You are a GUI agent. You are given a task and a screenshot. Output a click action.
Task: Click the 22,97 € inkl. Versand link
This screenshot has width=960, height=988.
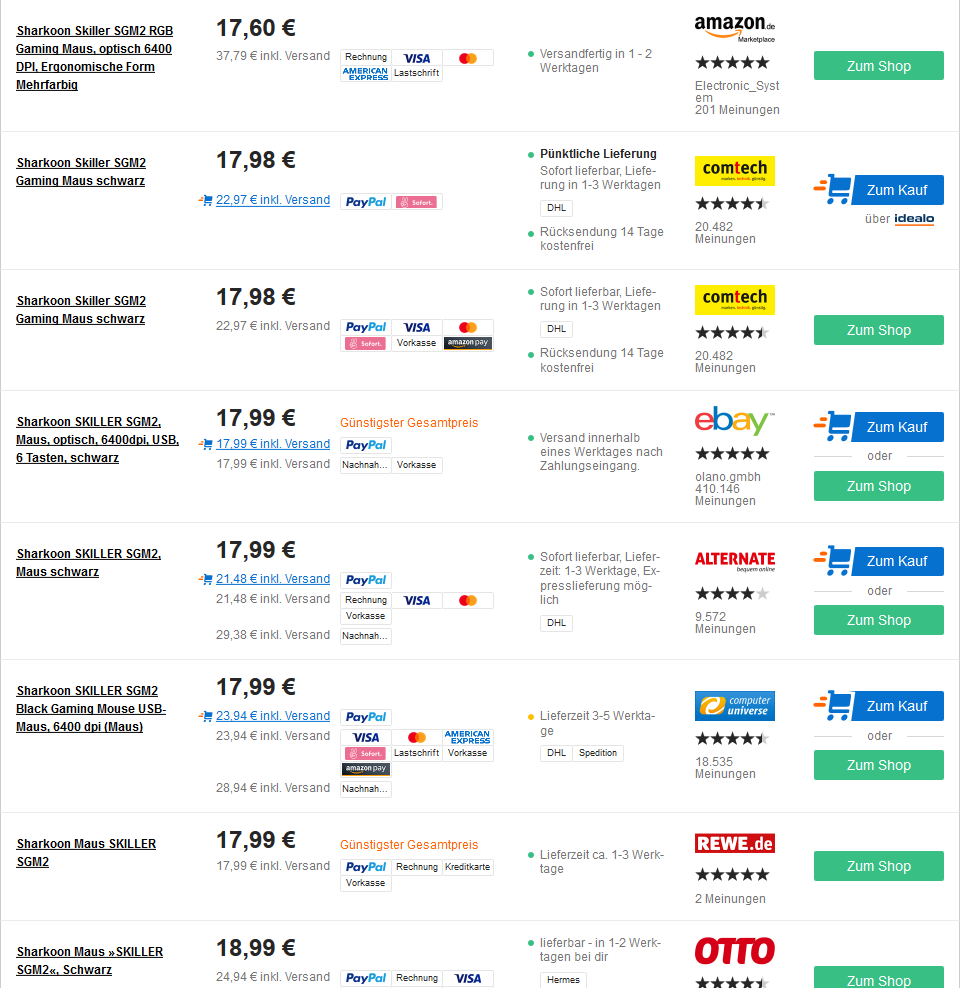click(x=272, y=200)
